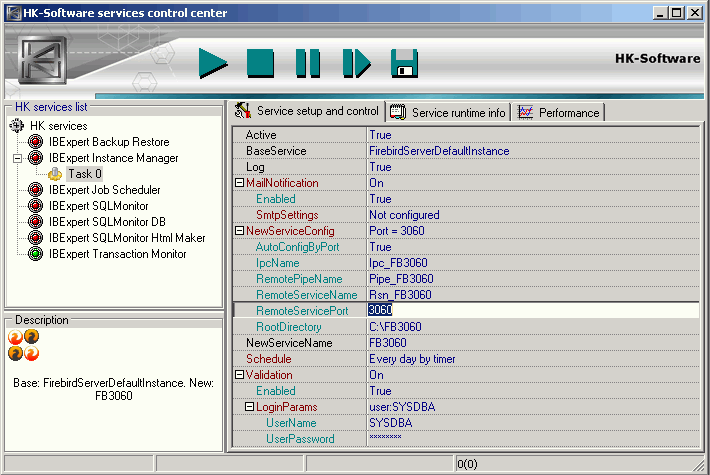Click NewServiceConfig value Port = 3060
This screenshot has width=710, height=475.
coord(397,231)
